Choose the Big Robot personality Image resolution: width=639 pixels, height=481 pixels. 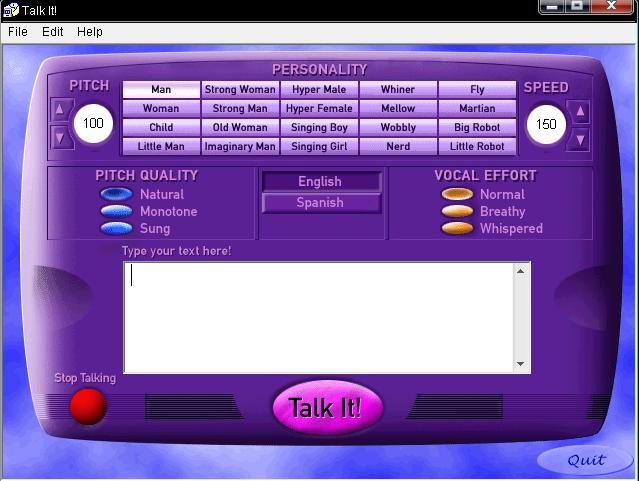[477, 128]
